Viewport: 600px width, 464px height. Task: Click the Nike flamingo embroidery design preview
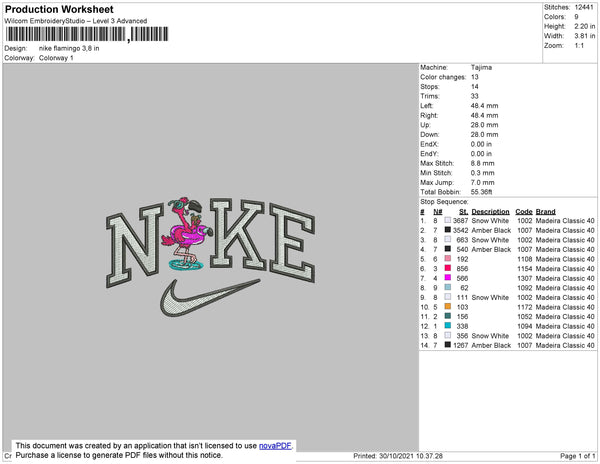click(x=211, y=257)
